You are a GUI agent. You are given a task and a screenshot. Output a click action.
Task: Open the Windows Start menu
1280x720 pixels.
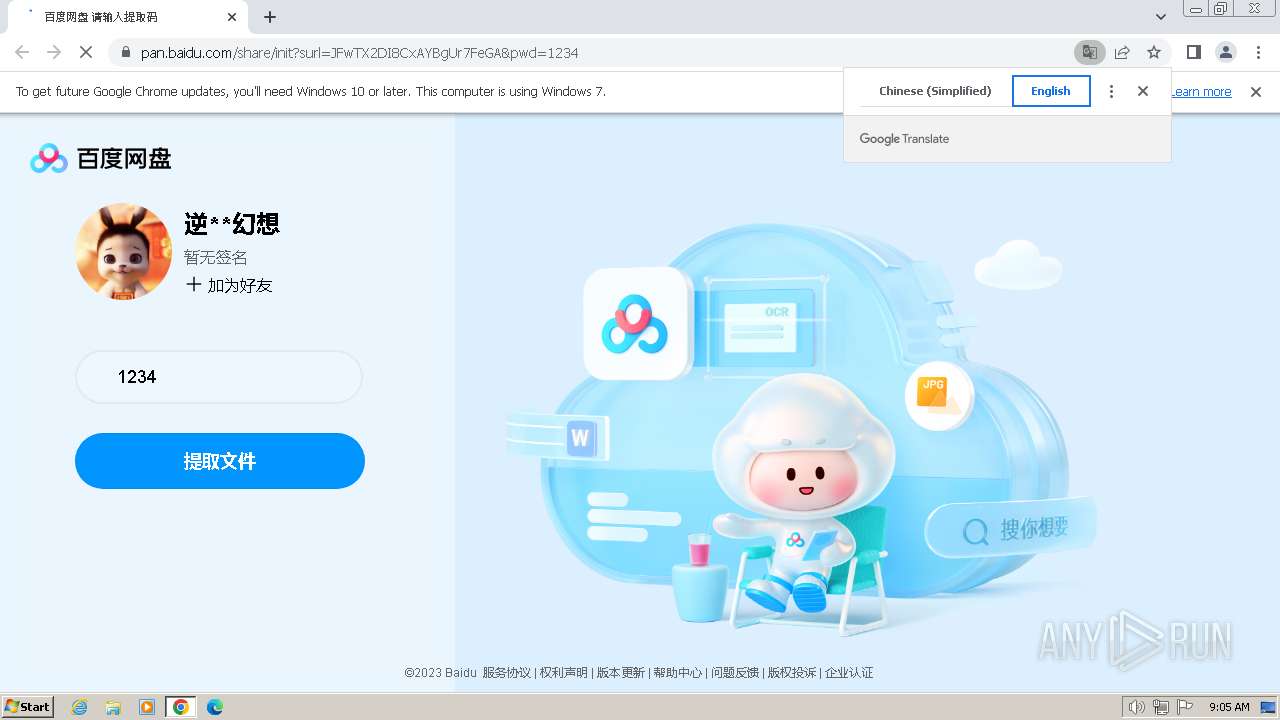[x=28, y=707]
